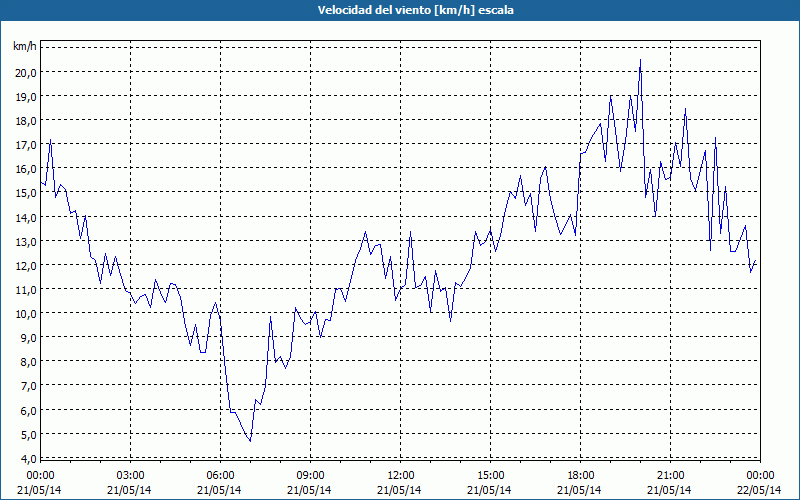Click the 12:00 time label
Viewport: 800px width, 500px height.
[401, 476]
